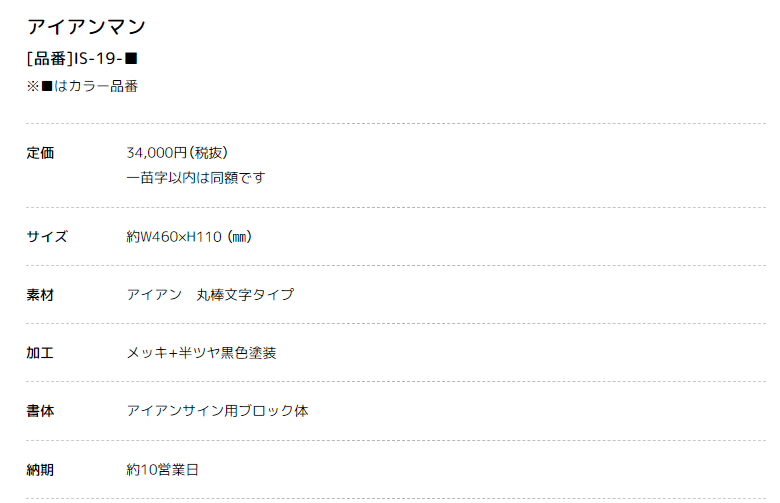The width and height of the screenshot is (780, 503).
Task: Click the サイズ row label
Action: click(x=47, y=236)
